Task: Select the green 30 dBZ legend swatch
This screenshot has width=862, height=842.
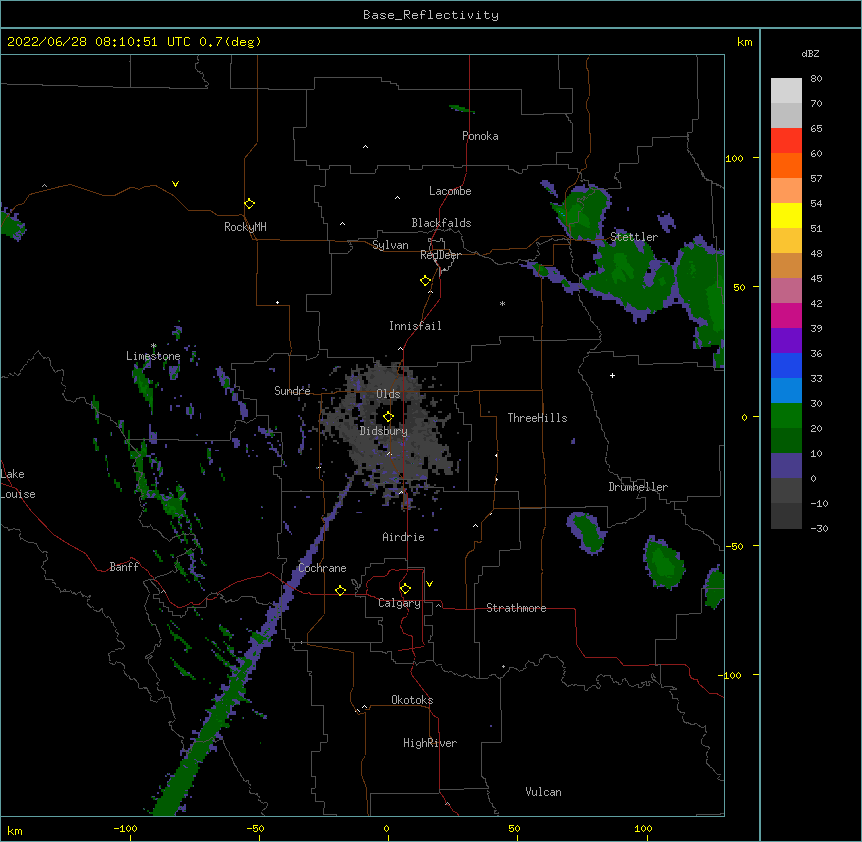Action: (x=786, y=416)
